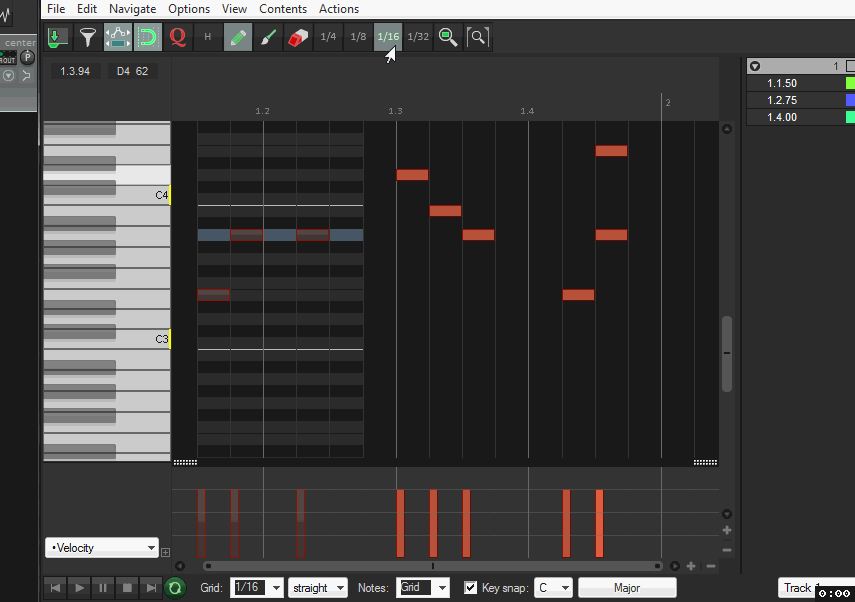Open the Edit menu

click(x=87, y=9)
